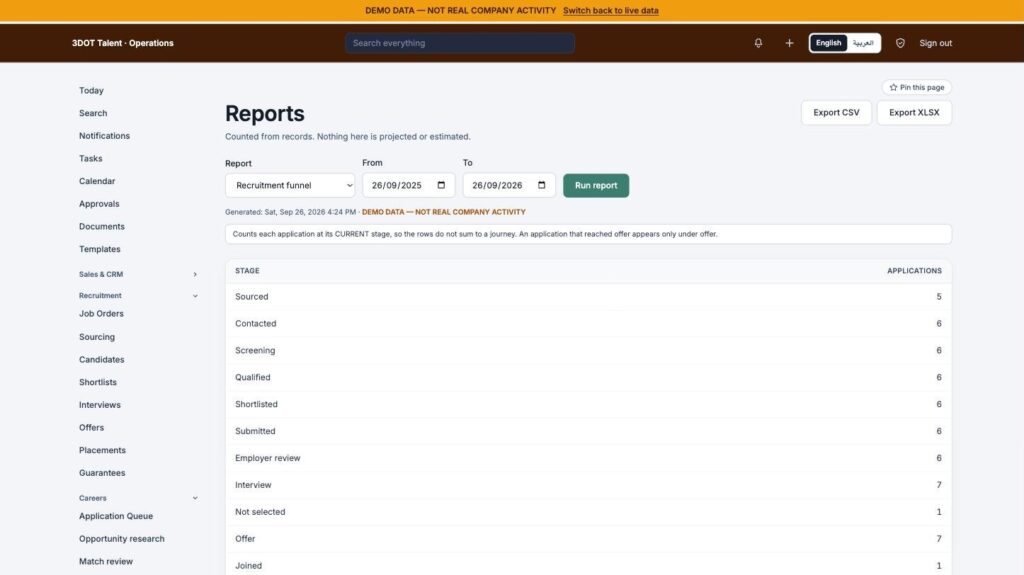Click the plus icon in header

(789, 43)
